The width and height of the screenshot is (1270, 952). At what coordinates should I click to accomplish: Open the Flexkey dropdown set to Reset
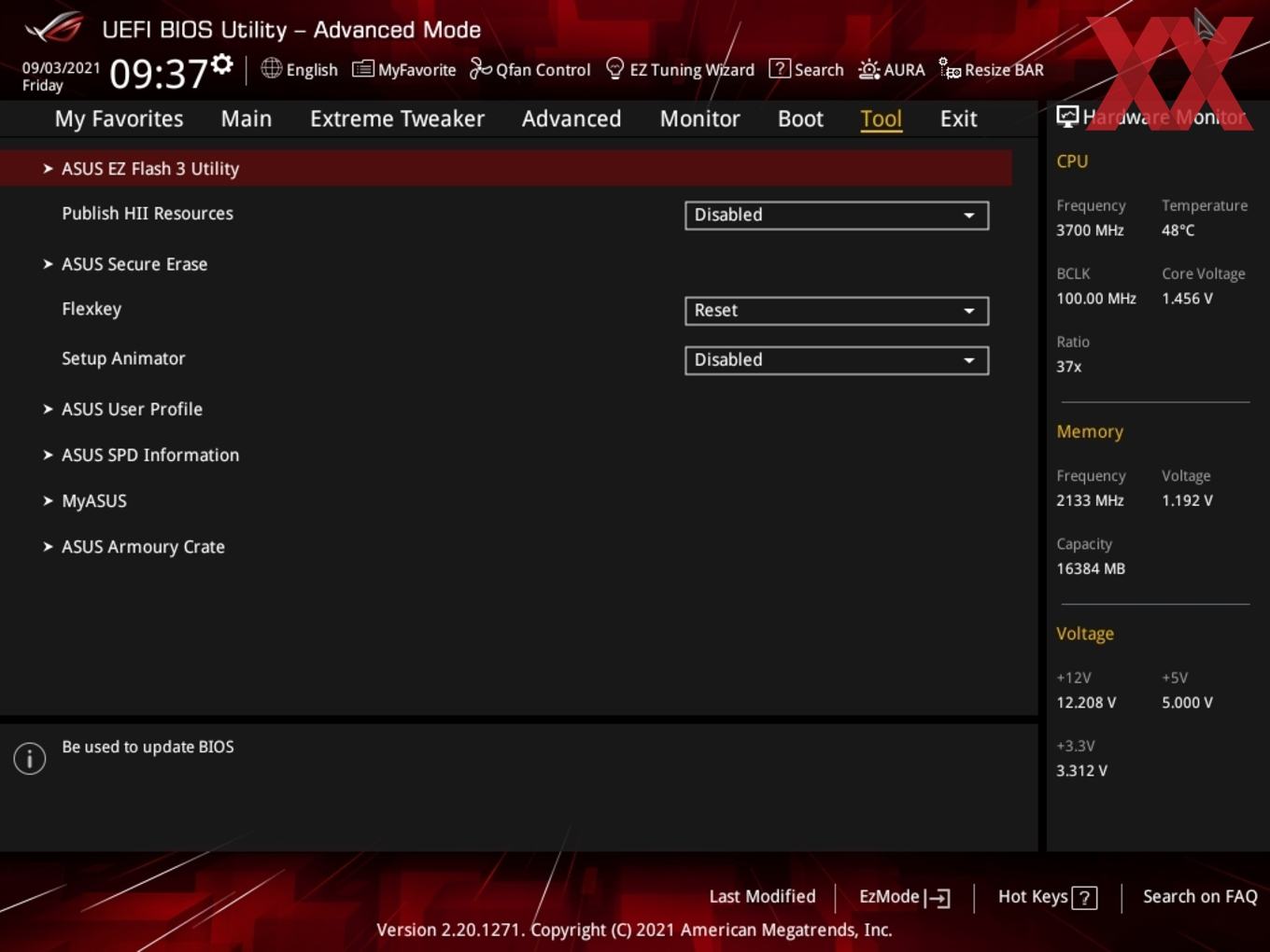(x=837, y=310)
